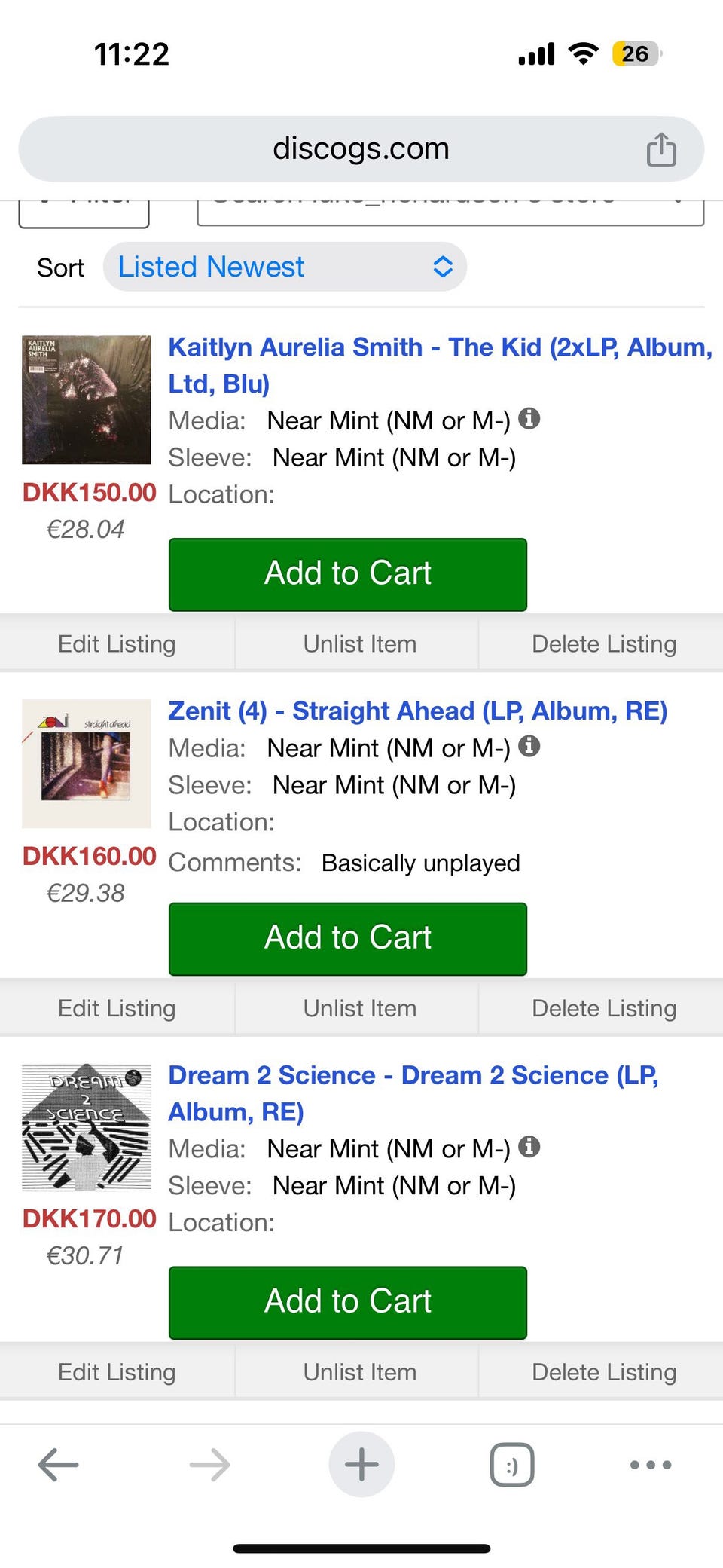The width and height of the screenshot is (723, 1568).
Task: Tap info icon beside Kaitlyn Aurelia Smith media condition
Action: tap(529, 418)
